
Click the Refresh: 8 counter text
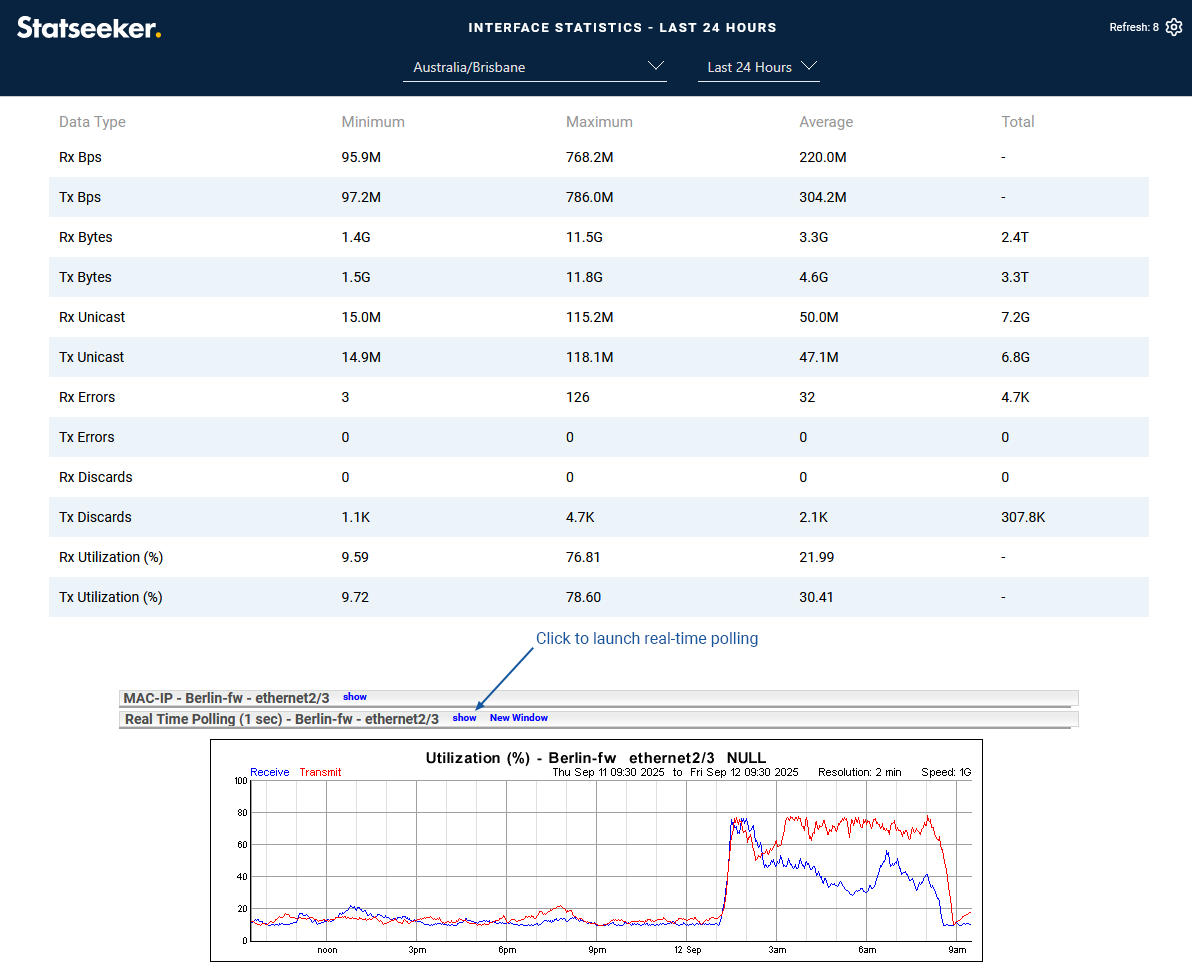[1134, 28]
